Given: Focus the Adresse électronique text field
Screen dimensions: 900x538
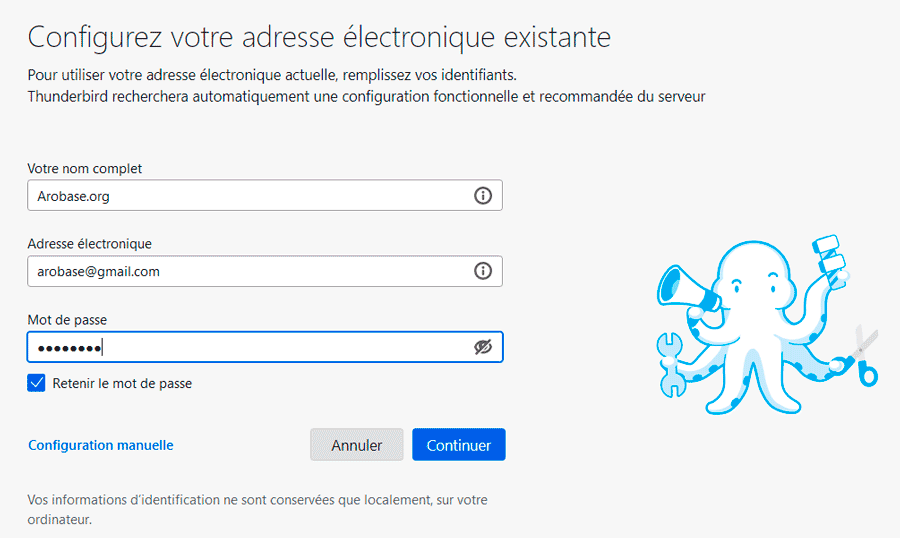Looking at the screenshot, I should (x=265, y=271).
